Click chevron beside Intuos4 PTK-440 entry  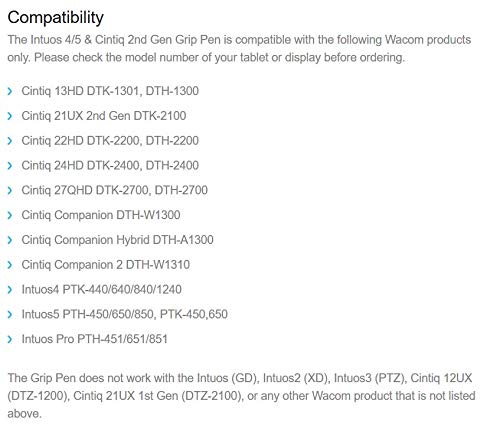point(10,290)
